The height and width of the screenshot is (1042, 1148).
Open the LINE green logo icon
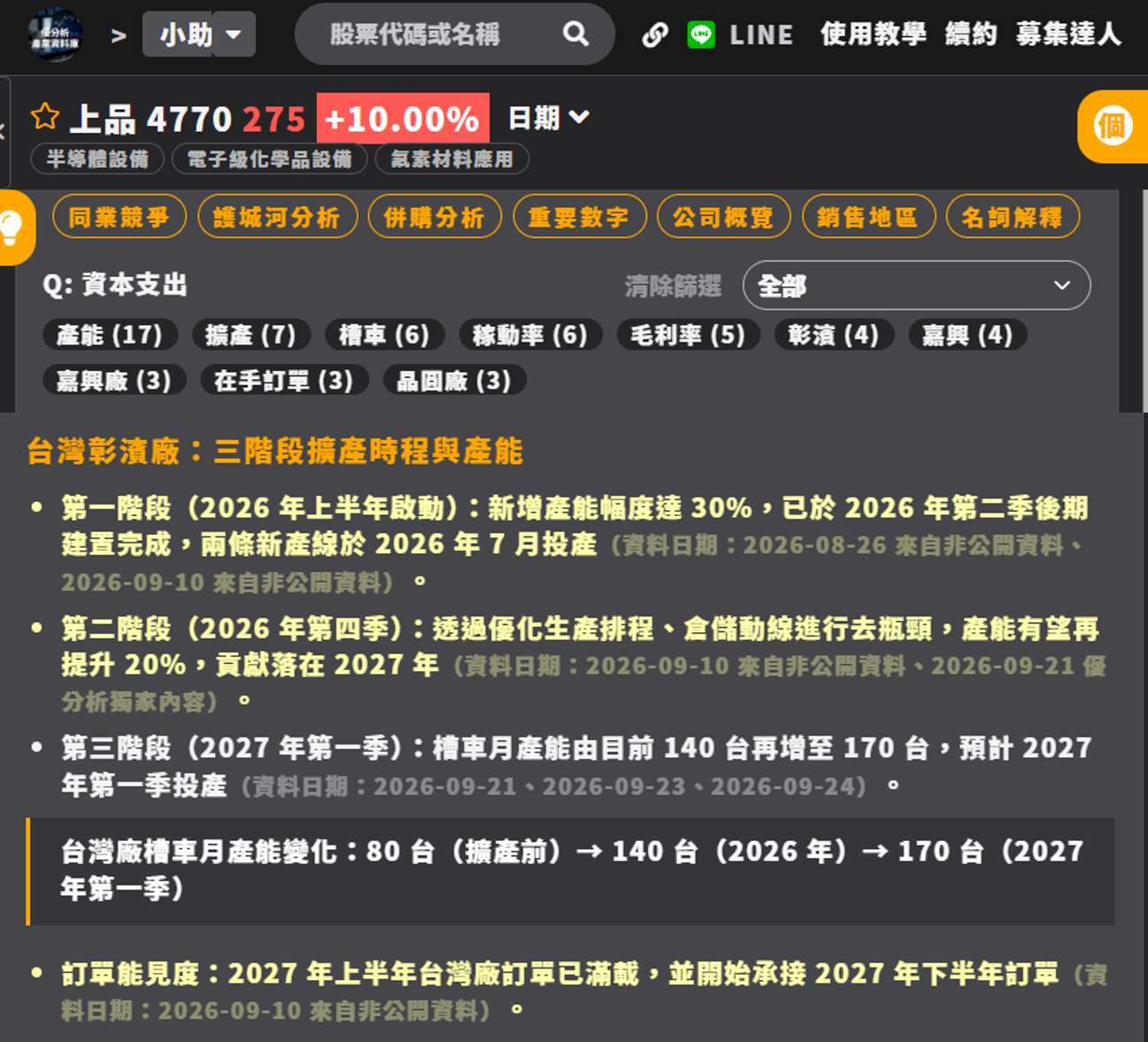pos(701,35)
